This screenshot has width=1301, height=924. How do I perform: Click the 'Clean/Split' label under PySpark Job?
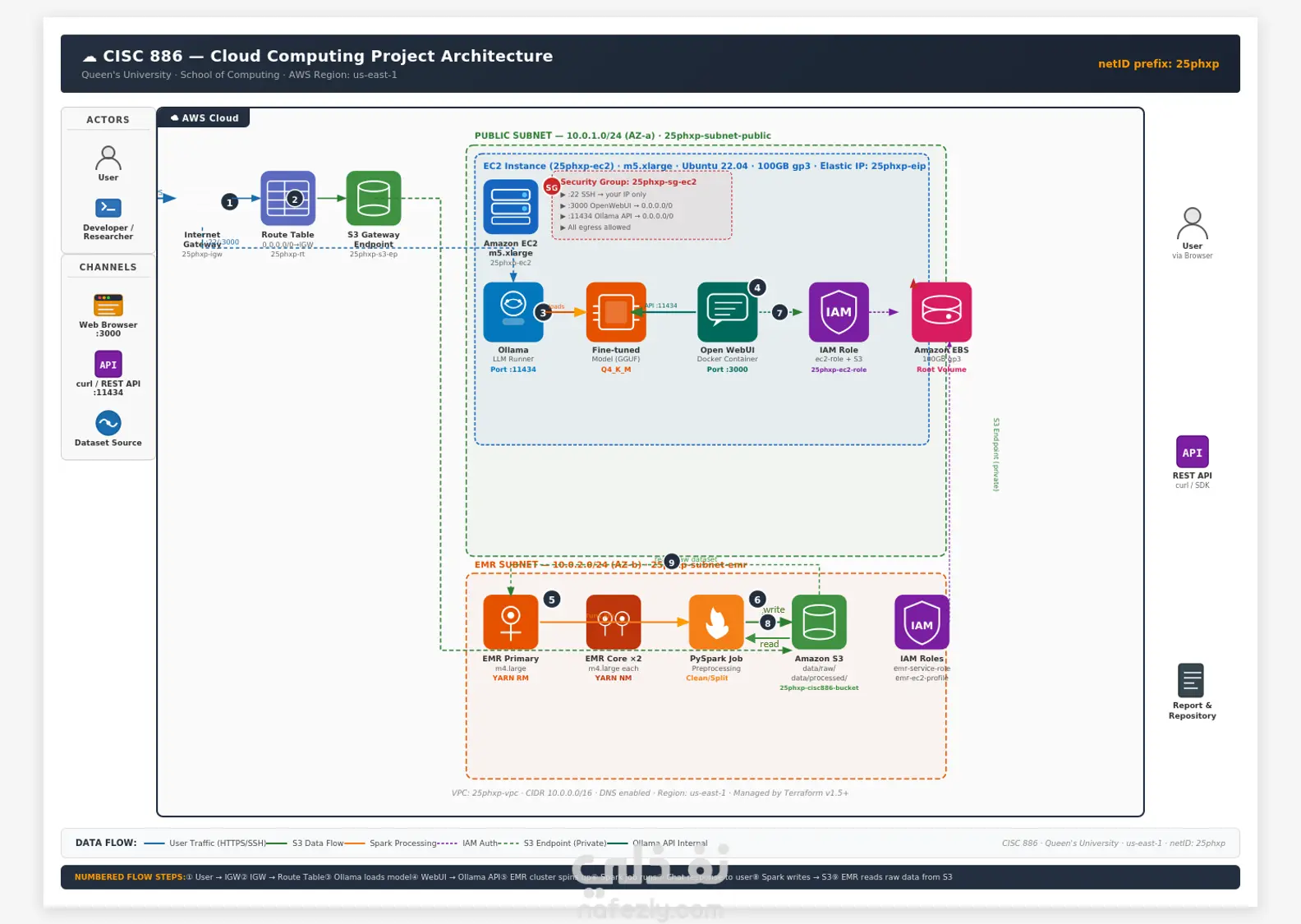707,678
